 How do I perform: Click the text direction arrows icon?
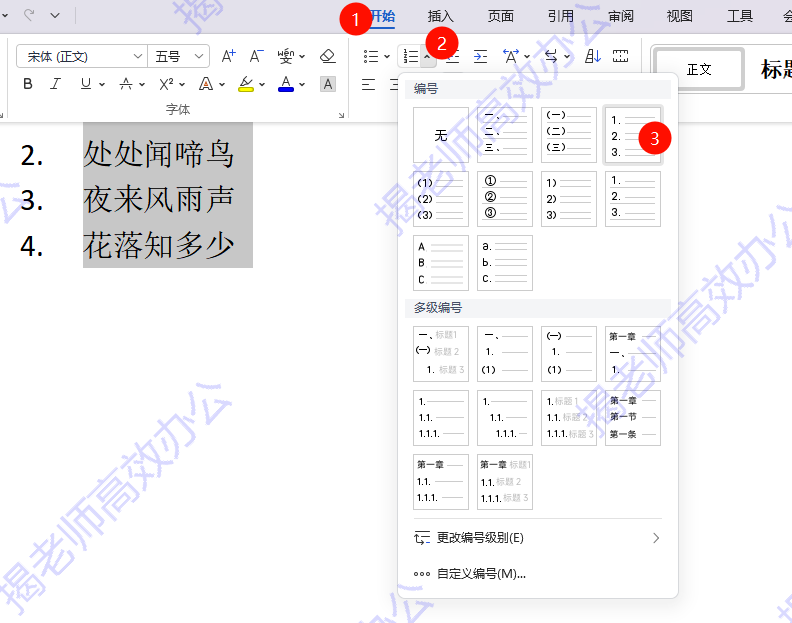[x=551, y=56]
